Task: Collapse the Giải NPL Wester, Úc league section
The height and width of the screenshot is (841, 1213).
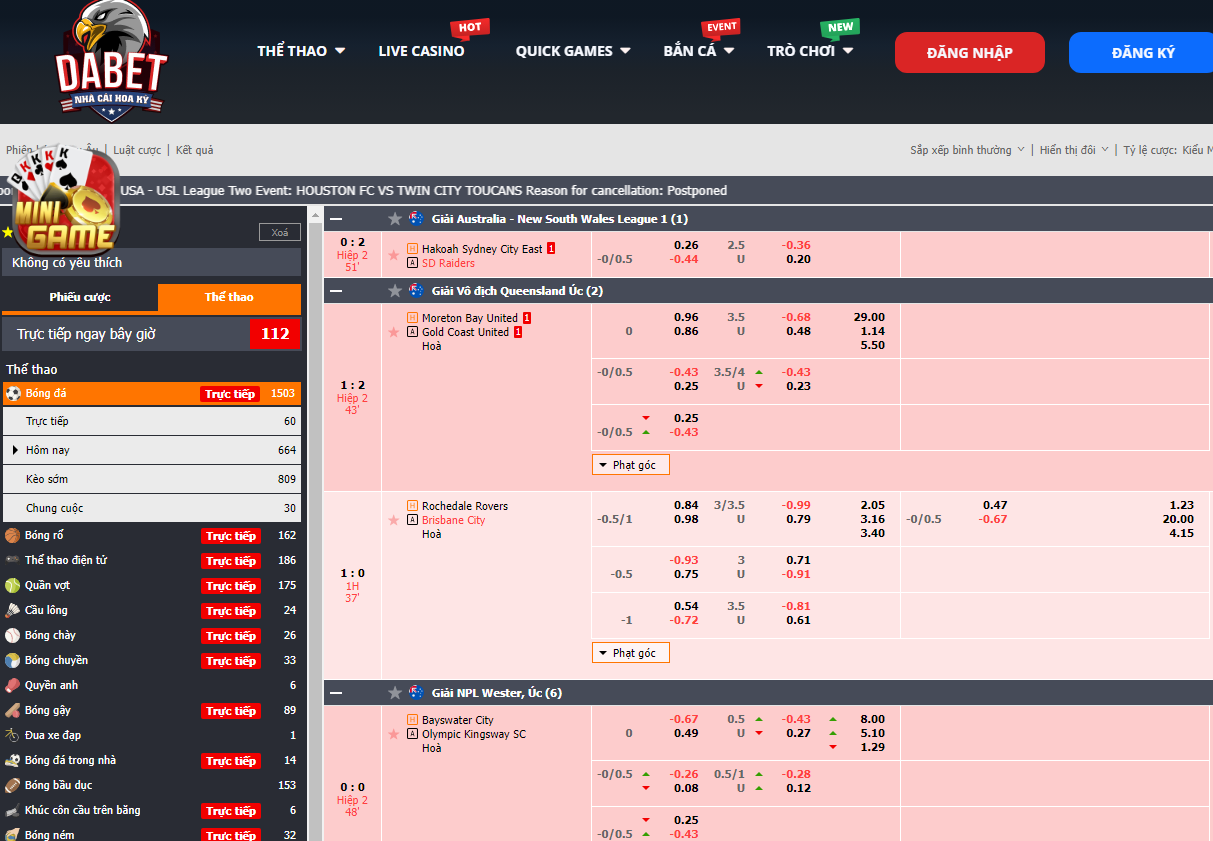Action: point(336,693)
